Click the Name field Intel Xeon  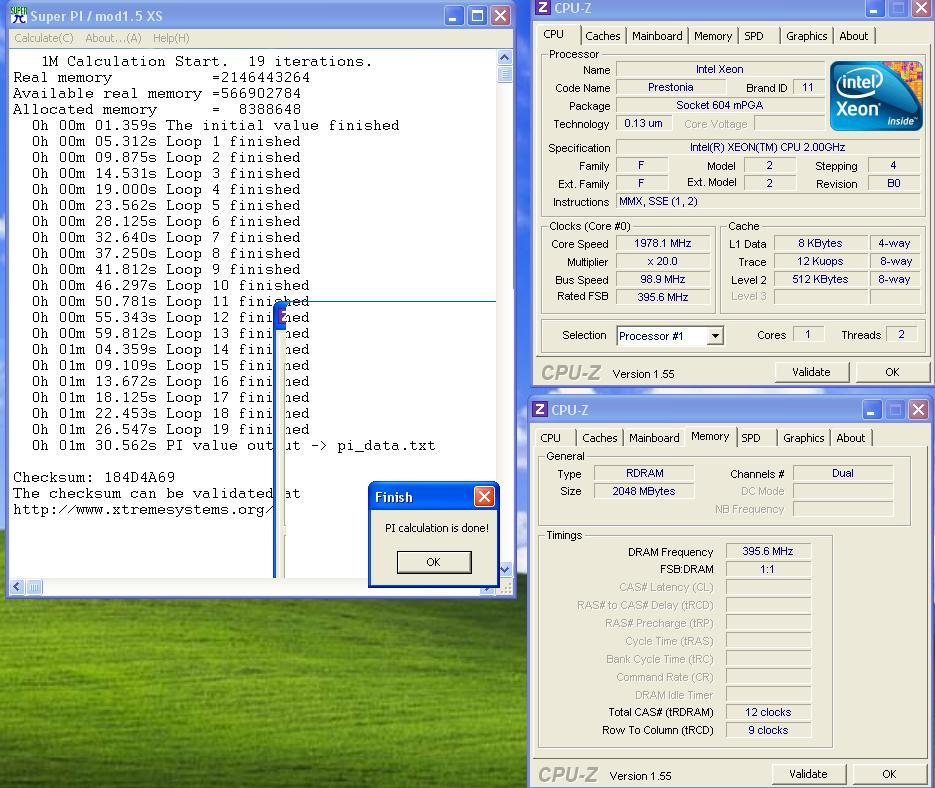[x=719, y=69]
